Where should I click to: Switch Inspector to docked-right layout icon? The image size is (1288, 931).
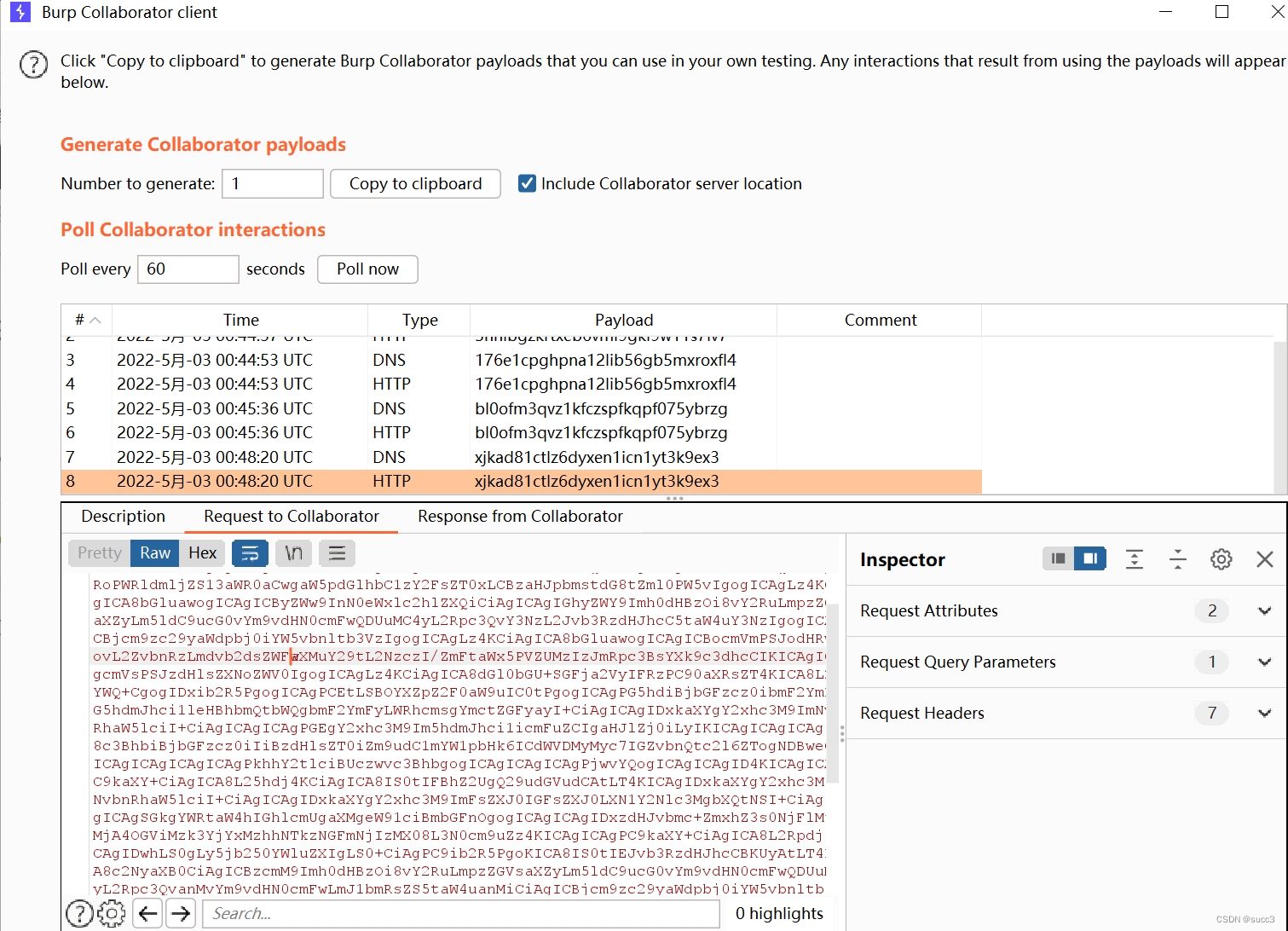pyautogui.click(x=1089, y=558)
